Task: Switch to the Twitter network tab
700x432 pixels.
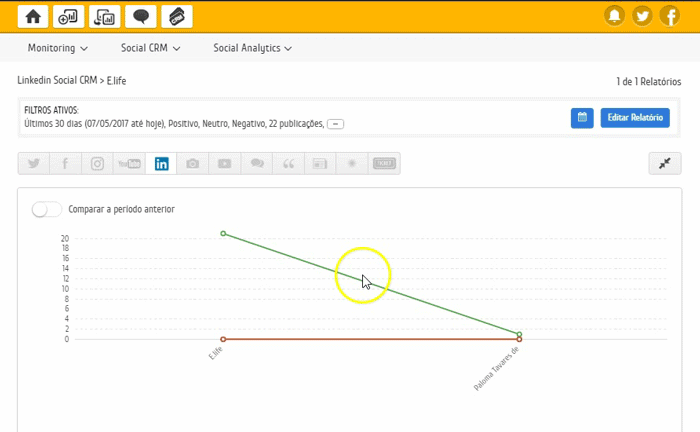Action: pos(34,164)
